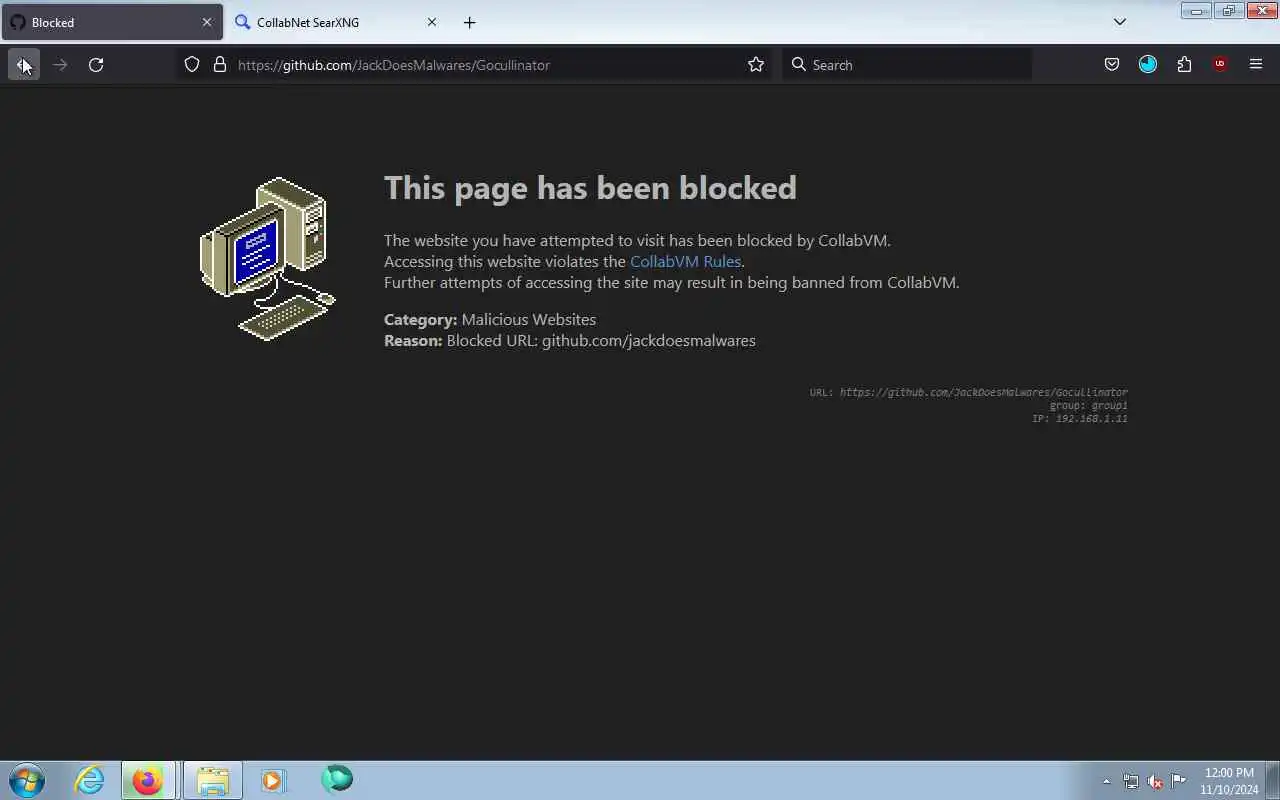The height and width of the screenshot is (800, 1280).
Task: Open the uBlock Origin extension icon
Action: pyautogui.click(x=1220, y=65)
